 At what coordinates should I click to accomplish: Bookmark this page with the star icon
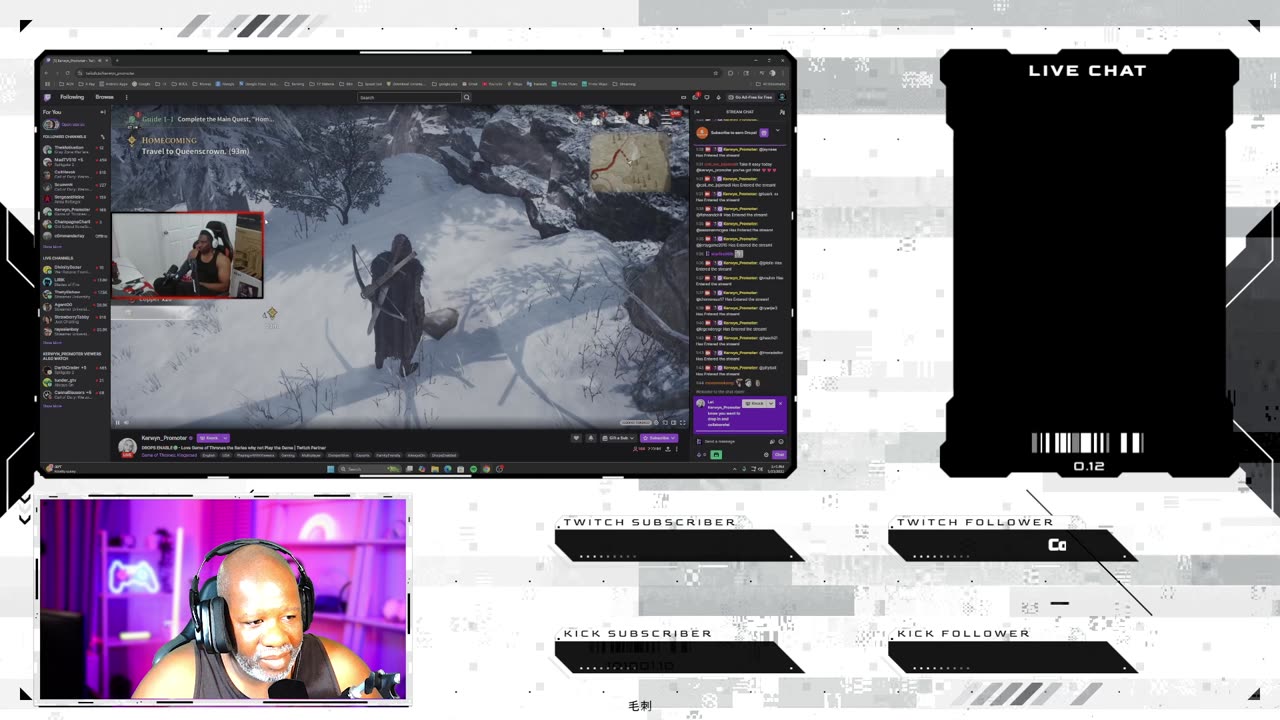716,73
